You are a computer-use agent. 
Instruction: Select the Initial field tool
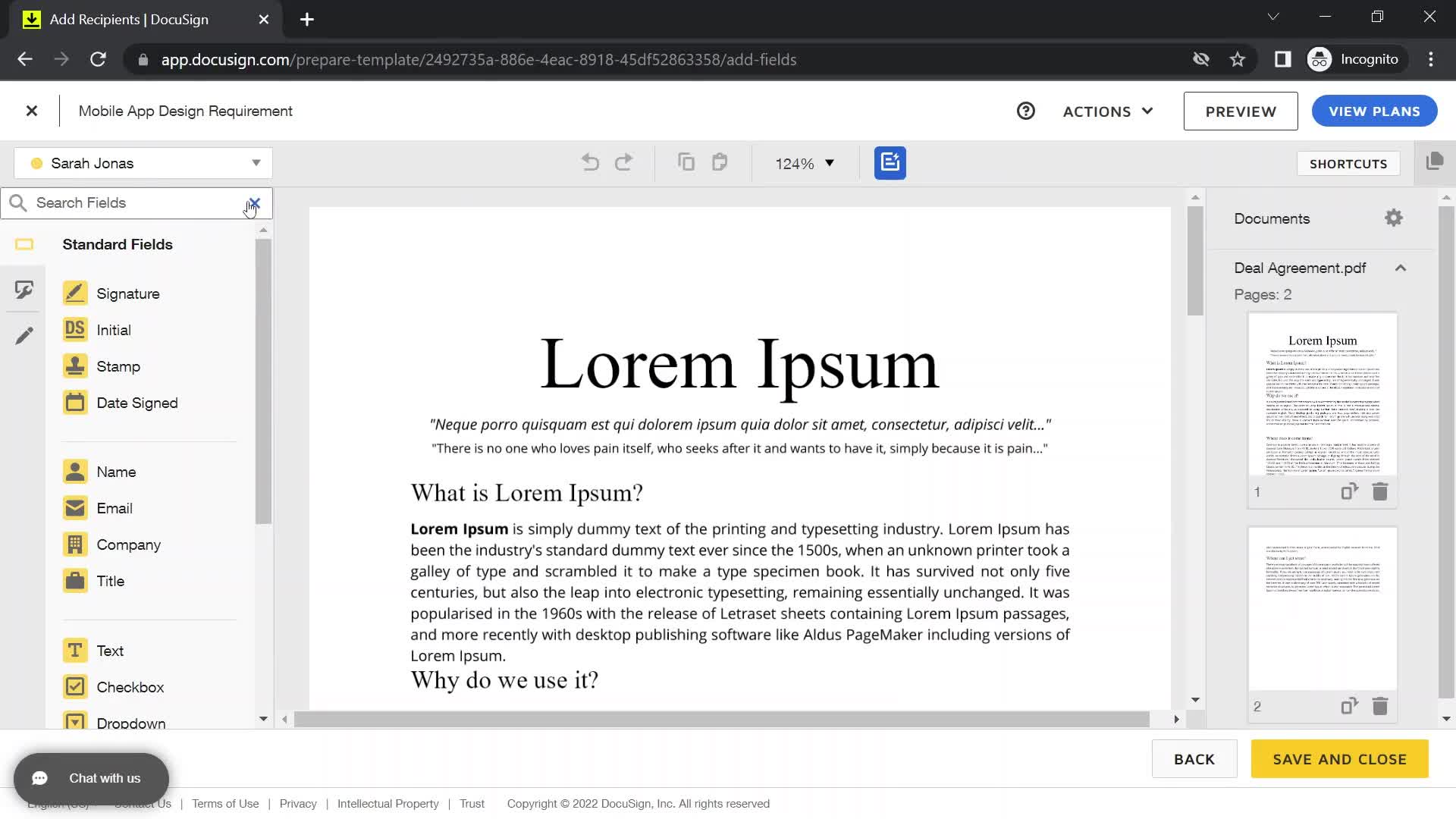point(113,330)
